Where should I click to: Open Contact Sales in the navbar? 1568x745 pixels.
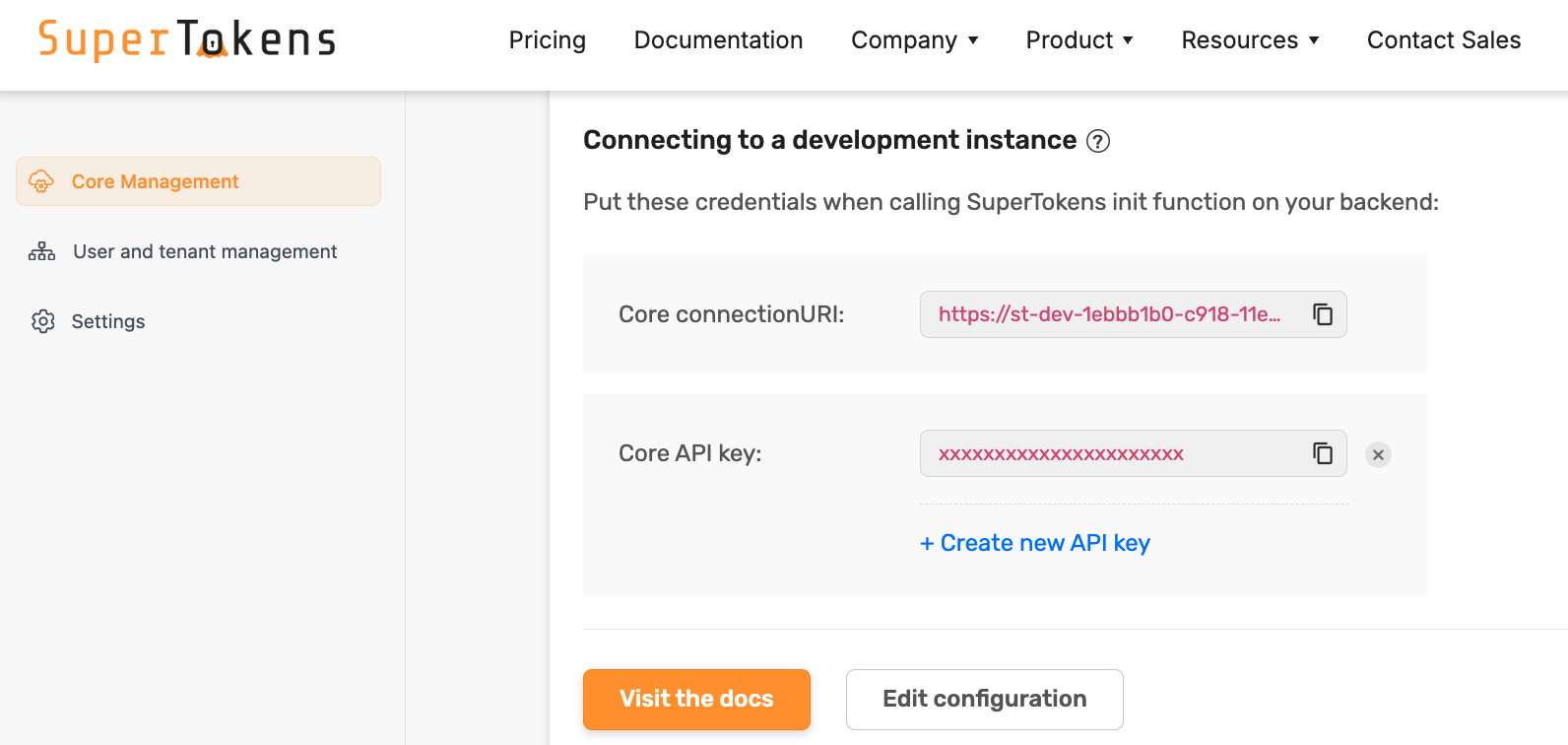coord(1443,40)
